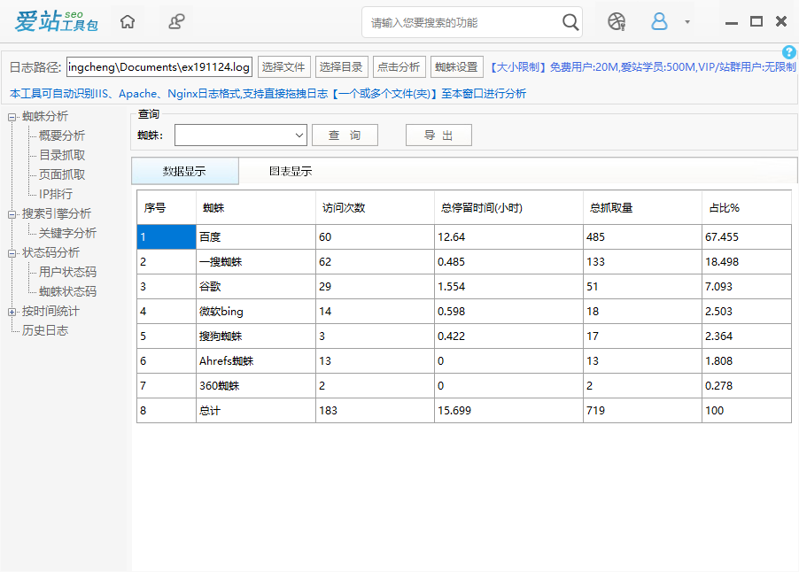Select the 360蜘蛛 cell
This screenshot has height=572, width=799.
(256, 386)
